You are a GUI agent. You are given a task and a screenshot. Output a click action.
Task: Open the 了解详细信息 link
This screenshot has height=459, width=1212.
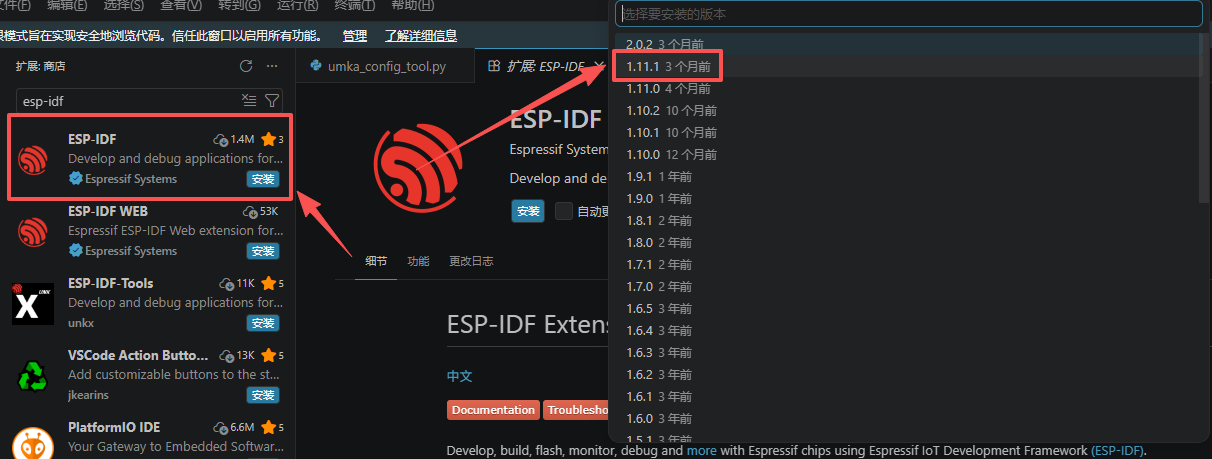click(x=421, y=36)
